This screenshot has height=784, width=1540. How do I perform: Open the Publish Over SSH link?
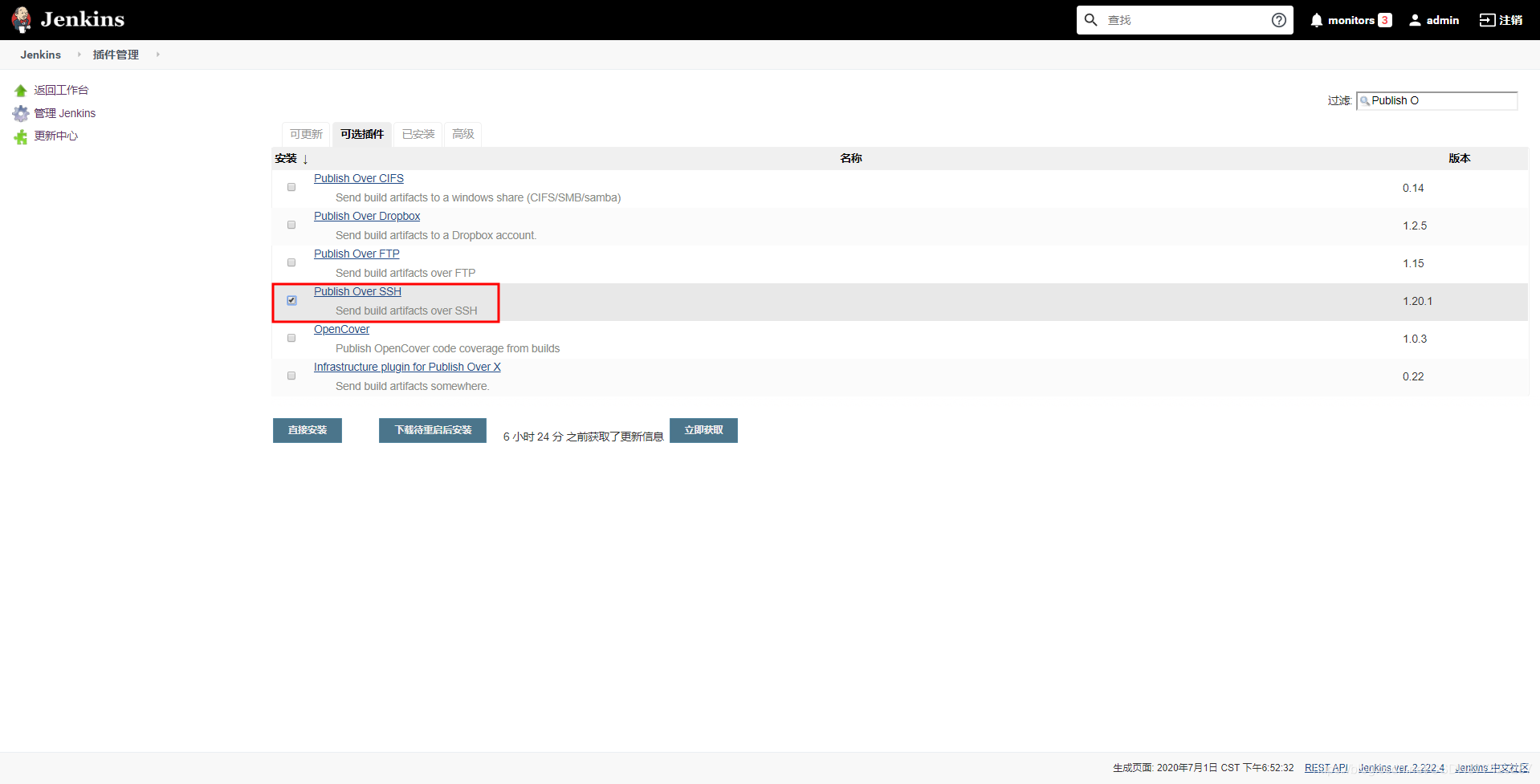point(357,291)
